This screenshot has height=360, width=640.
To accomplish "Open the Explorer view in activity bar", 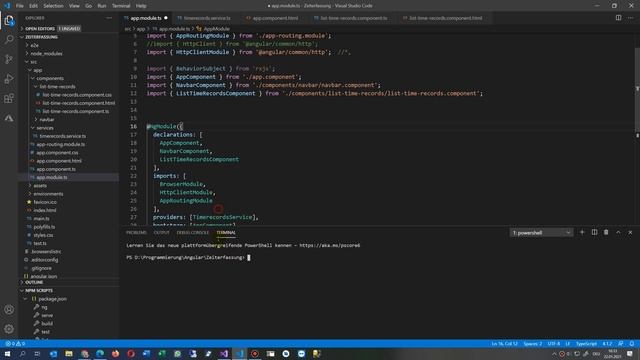I will point(9,20).
